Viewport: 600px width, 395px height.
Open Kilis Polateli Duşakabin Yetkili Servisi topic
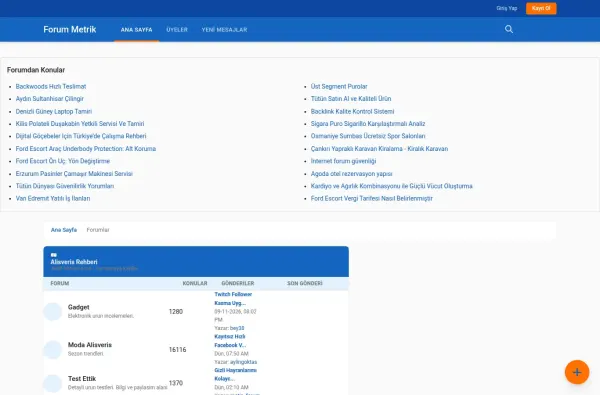pos(80,124)
